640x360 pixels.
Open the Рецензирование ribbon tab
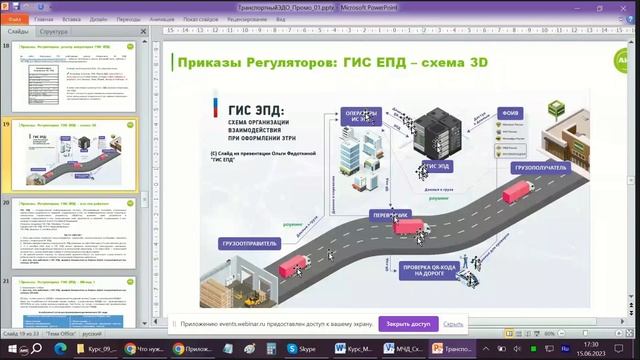point(247,19)
